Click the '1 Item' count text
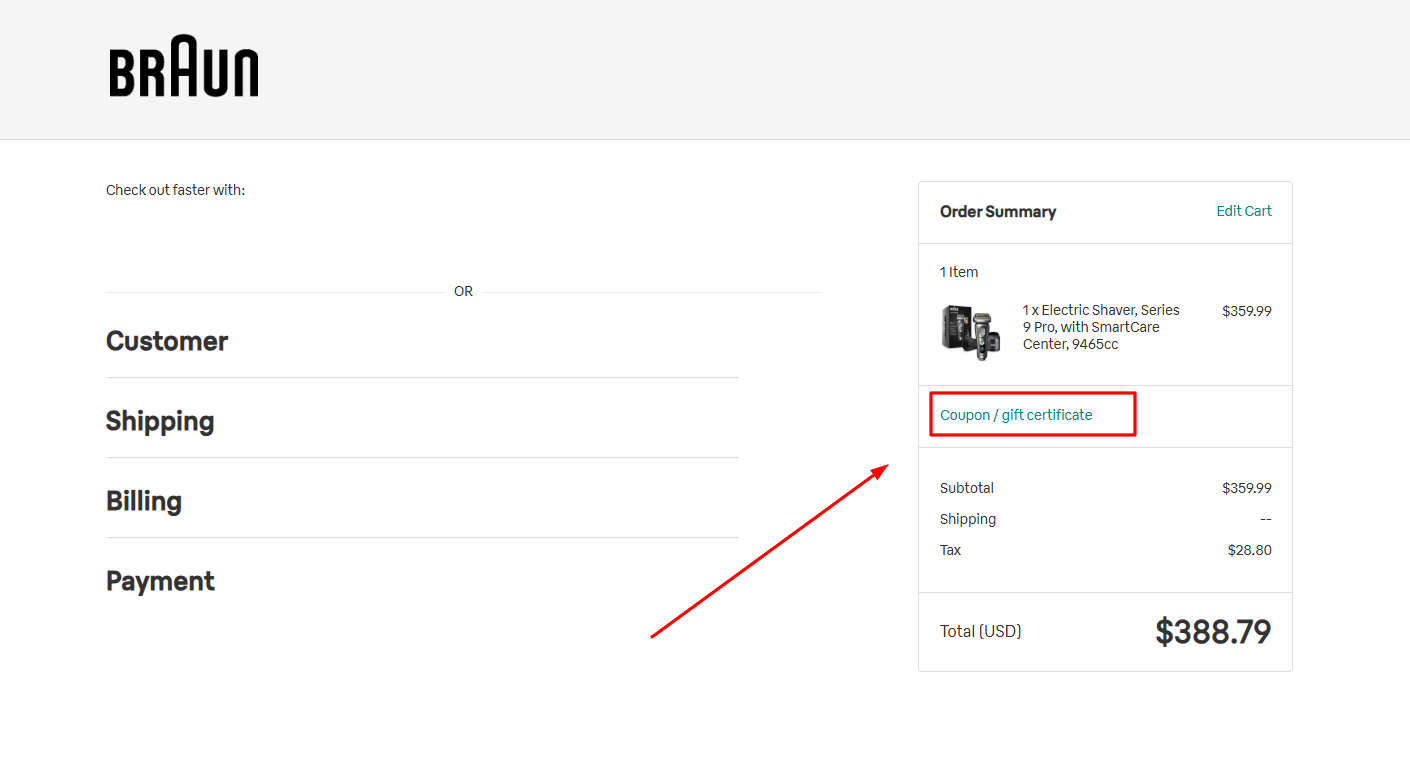1410x773 pixels. pyautogui.click(x=959, y=272)
